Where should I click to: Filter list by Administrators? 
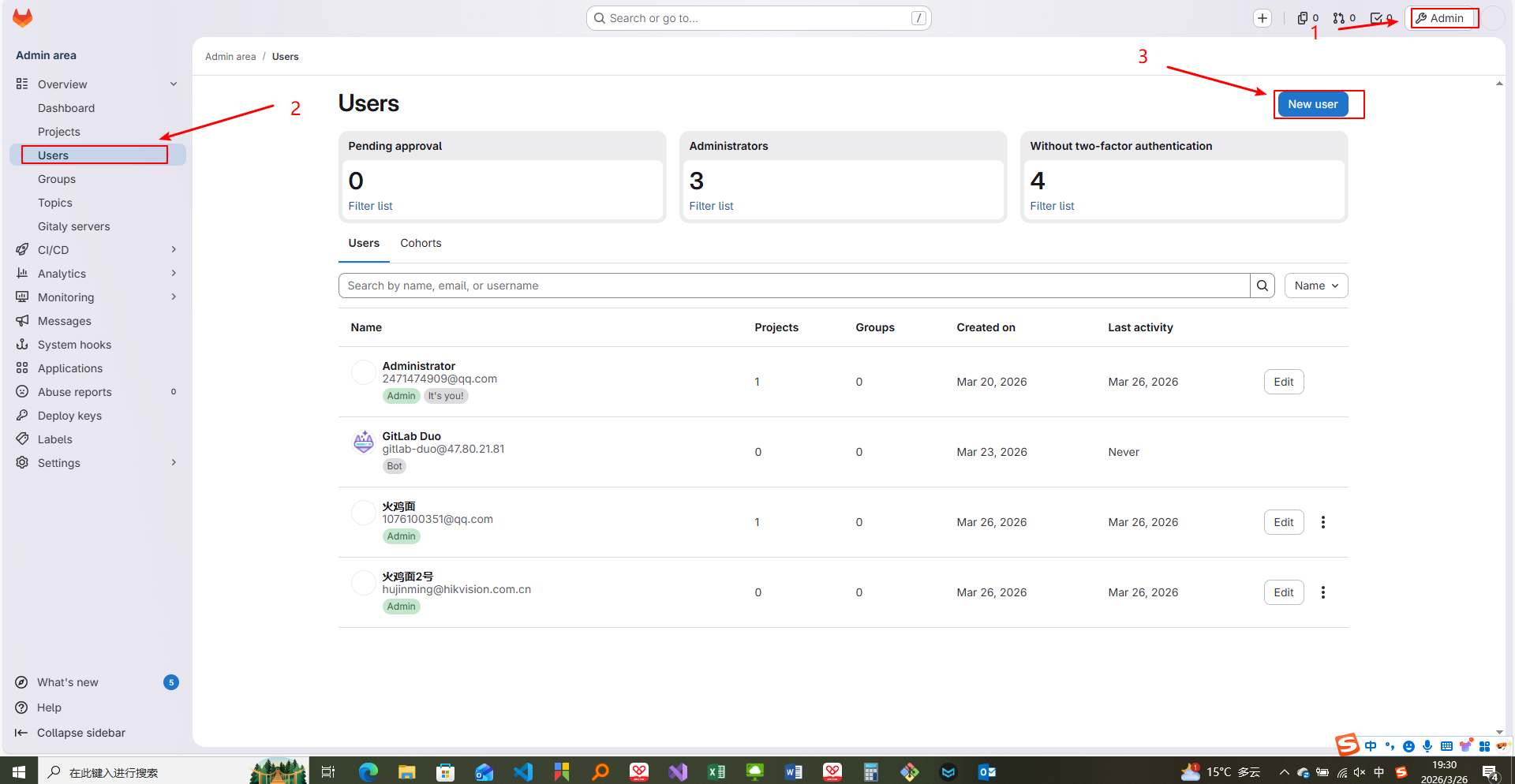tap(711, 206)
